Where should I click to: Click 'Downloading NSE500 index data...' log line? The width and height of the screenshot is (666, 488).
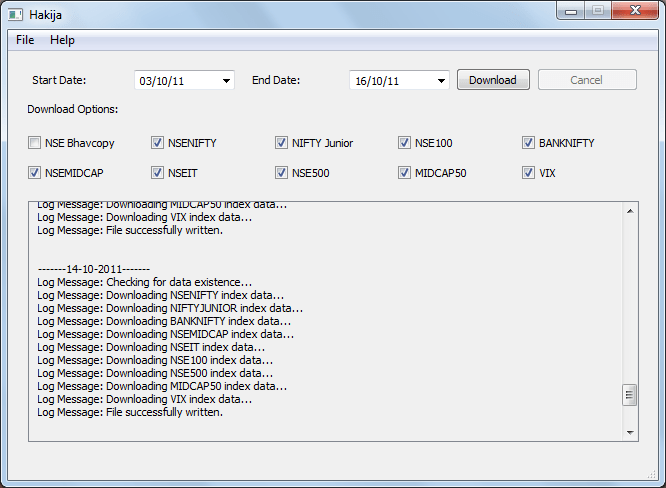(x=155, y=373)
